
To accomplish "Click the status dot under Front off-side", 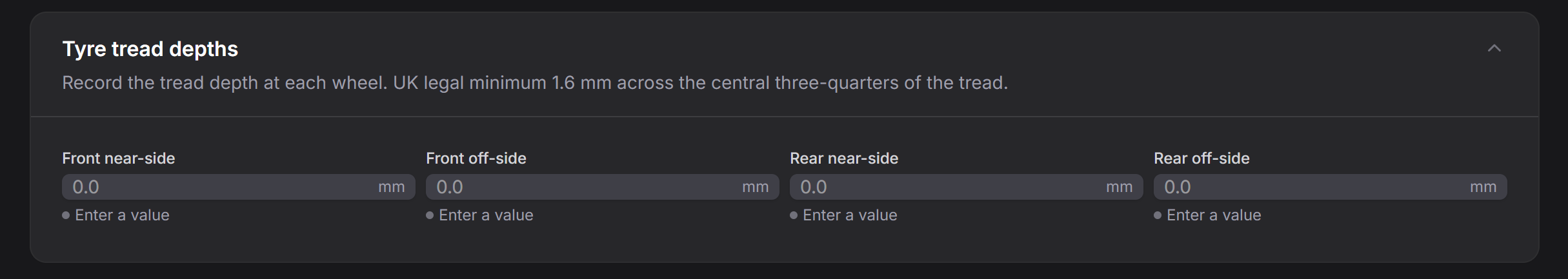I will click(430, 215).
